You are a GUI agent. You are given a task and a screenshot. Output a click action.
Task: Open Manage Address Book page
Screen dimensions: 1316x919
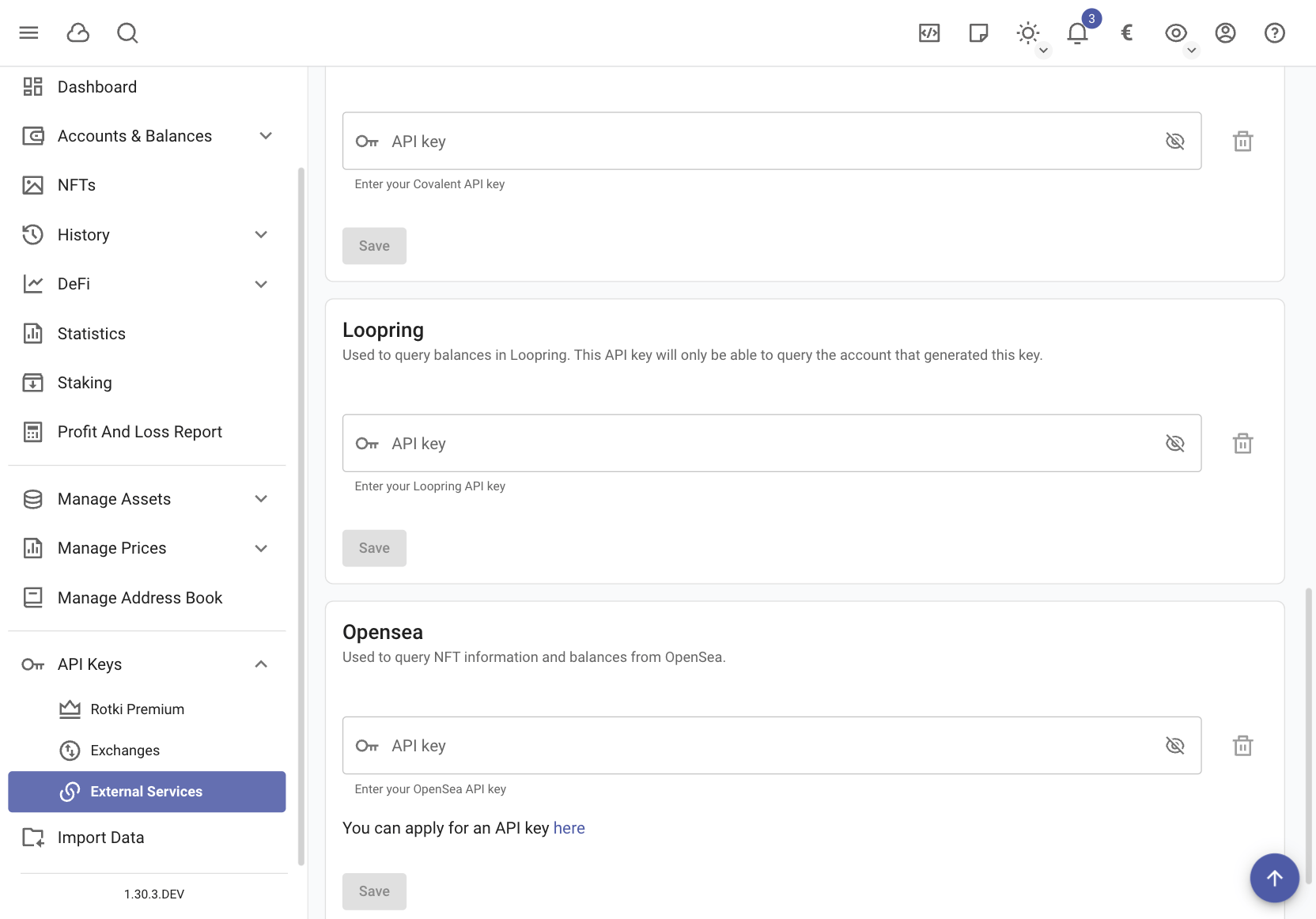tap(147, 598)
